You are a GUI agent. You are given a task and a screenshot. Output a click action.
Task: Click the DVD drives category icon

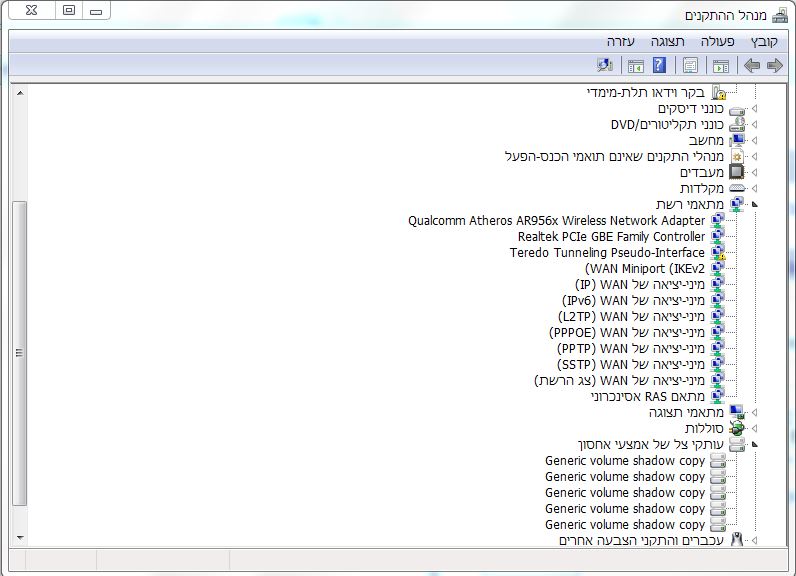pos(737,125)
